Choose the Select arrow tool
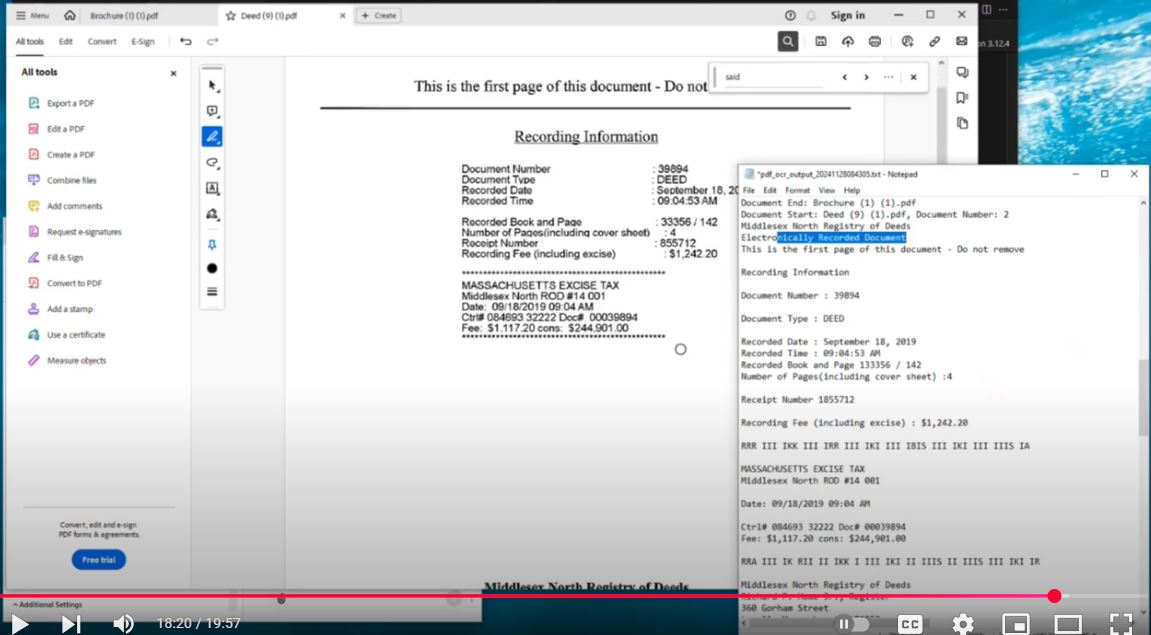The height and width of the screenshot is (635, 1151). [212, 86]
